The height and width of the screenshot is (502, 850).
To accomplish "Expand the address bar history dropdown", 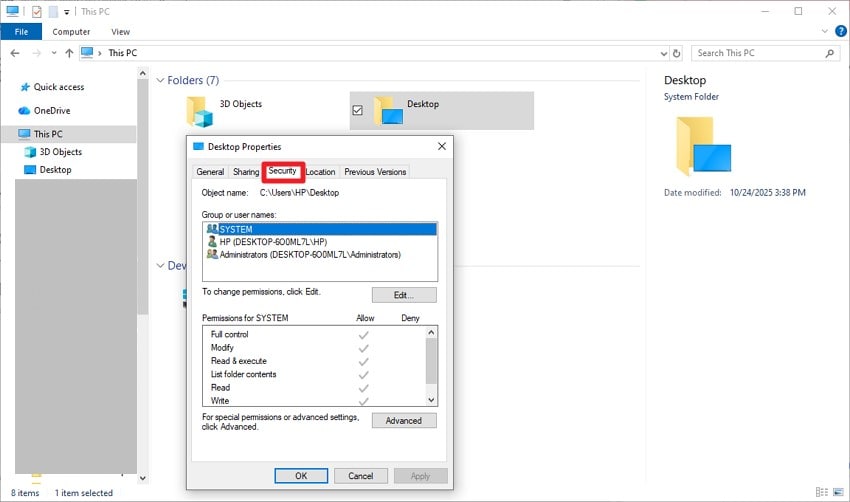I will click(664, 53).
